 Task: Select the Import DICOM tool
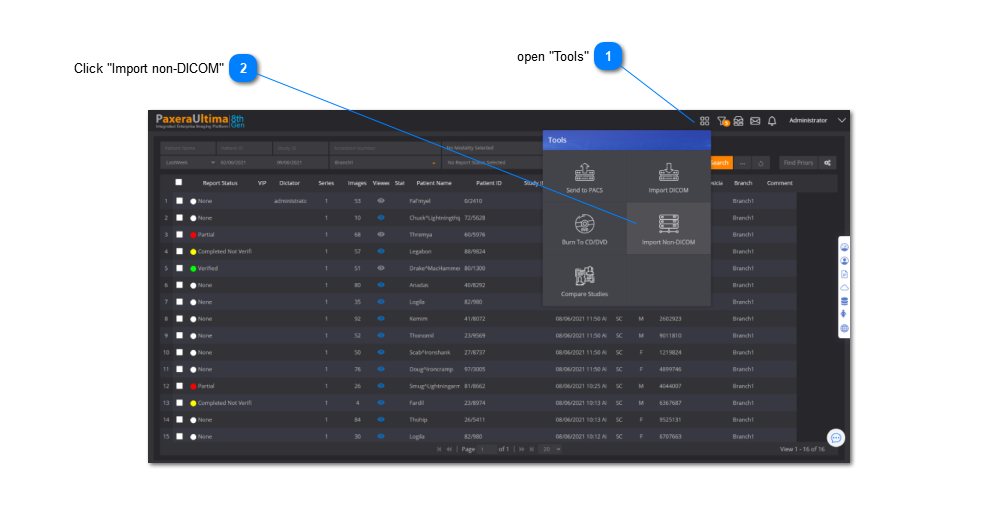668,177
